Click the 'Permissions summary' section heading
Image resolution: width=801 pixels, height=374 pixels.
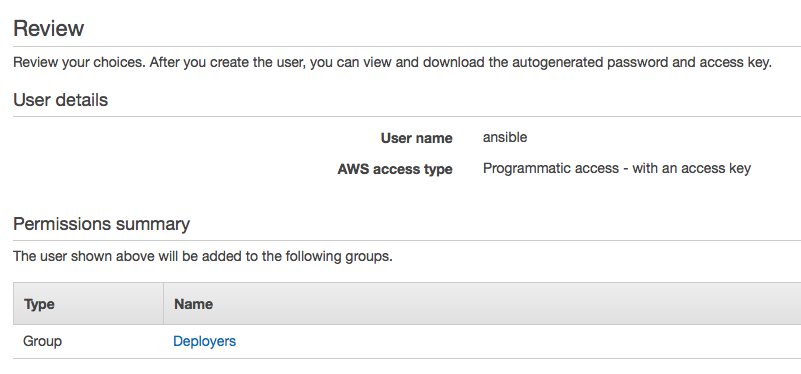tap(101, 224)
